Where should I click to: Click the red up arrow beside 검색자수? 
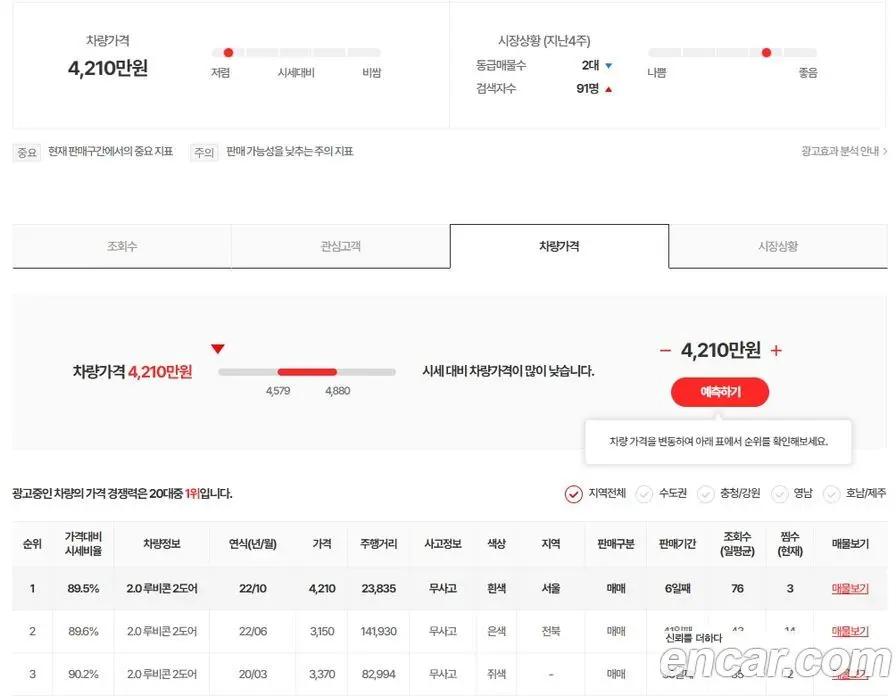tap(609, 89)
